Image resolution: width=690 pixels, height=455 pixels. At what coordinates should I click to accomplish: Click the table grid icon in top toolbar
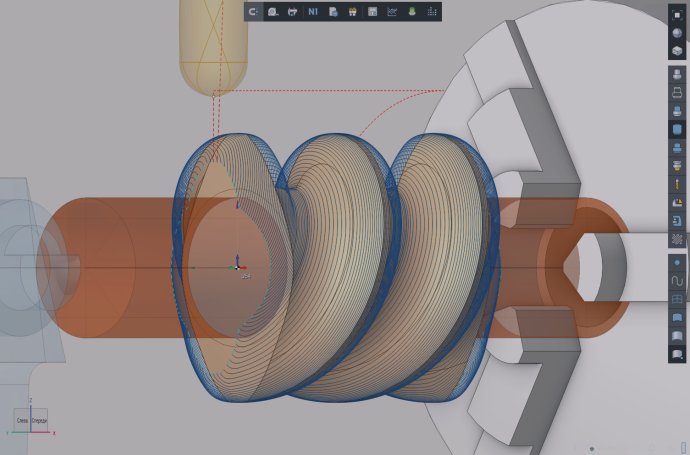tap(372, 12)
